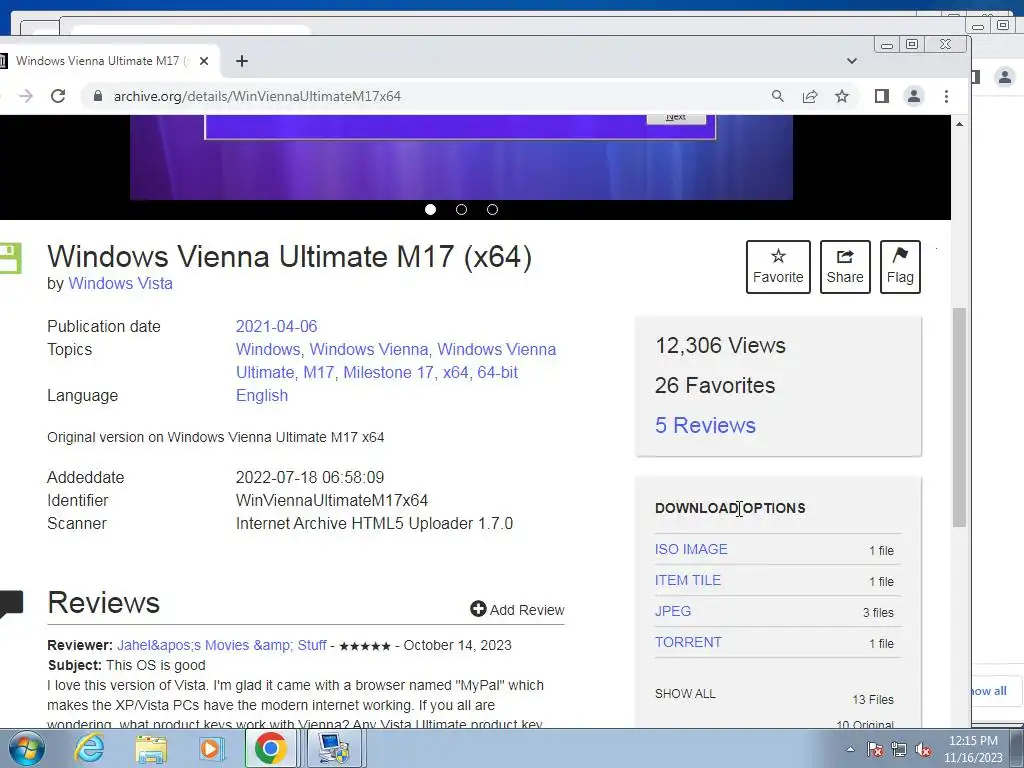
Task: Click the Windows Vienna Ultimate M17 title
Action: (x=289, y=256)
